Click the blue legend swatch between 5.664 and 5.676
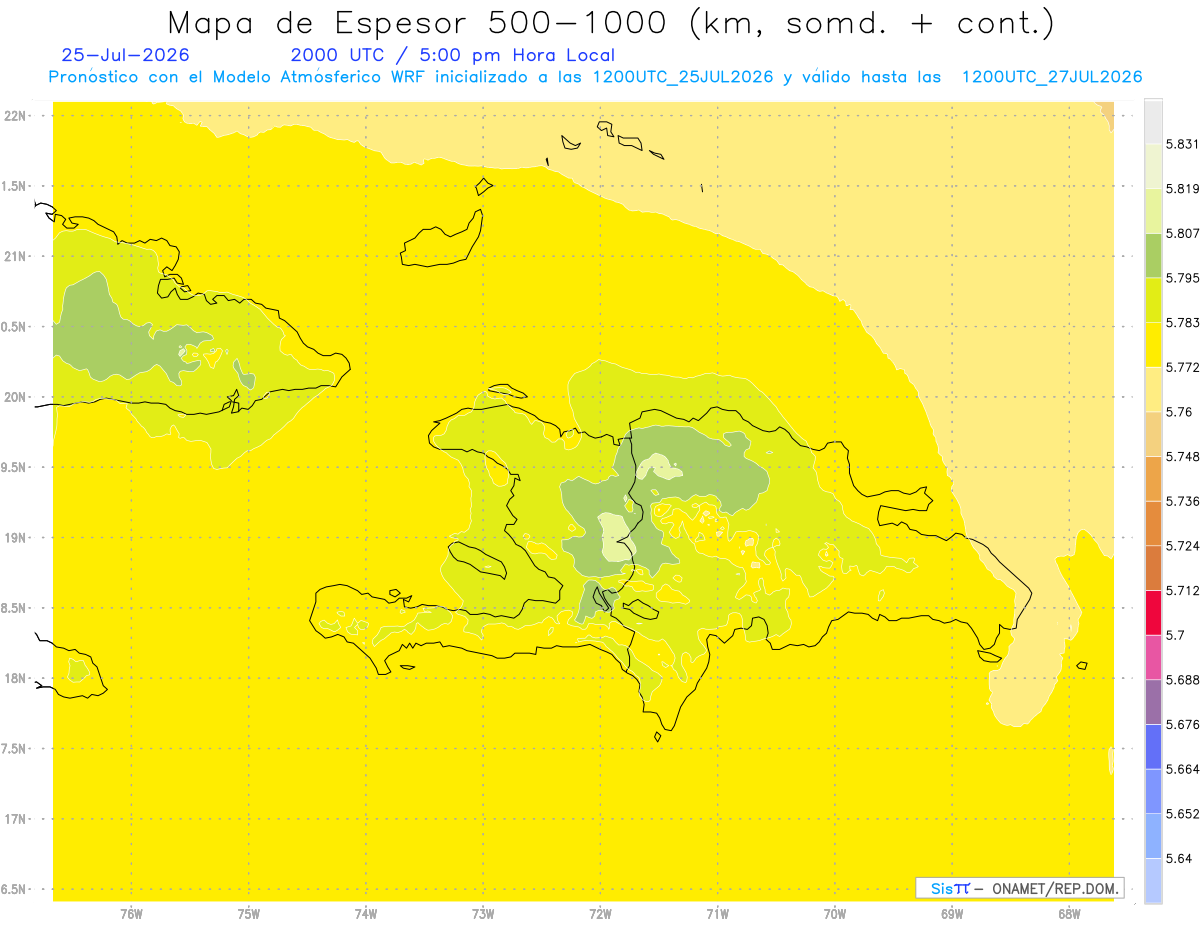The width and height of the screenshot is (1200, 927). click(1153, 747)
